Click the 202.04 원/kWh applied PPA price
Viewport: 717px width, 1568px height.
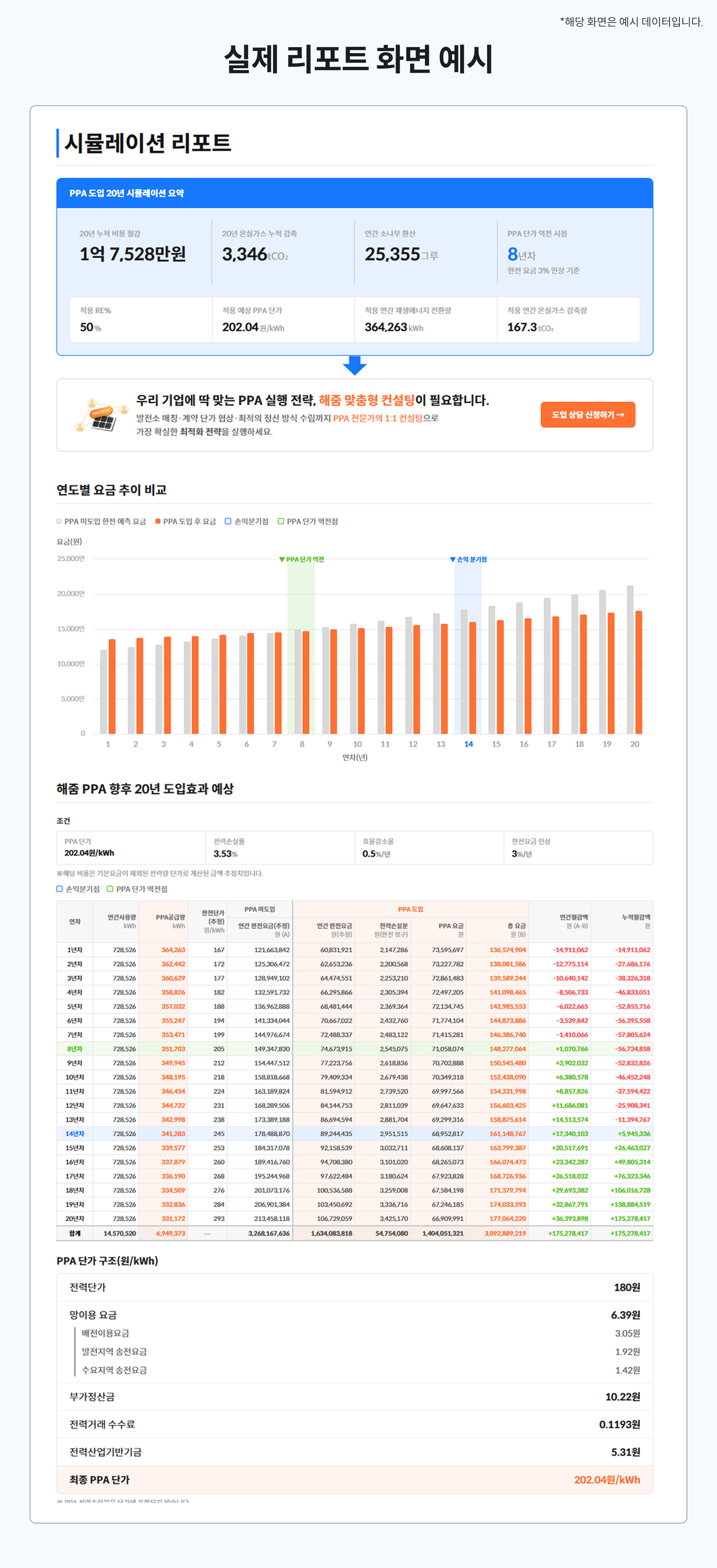click(x=253, y=327)
